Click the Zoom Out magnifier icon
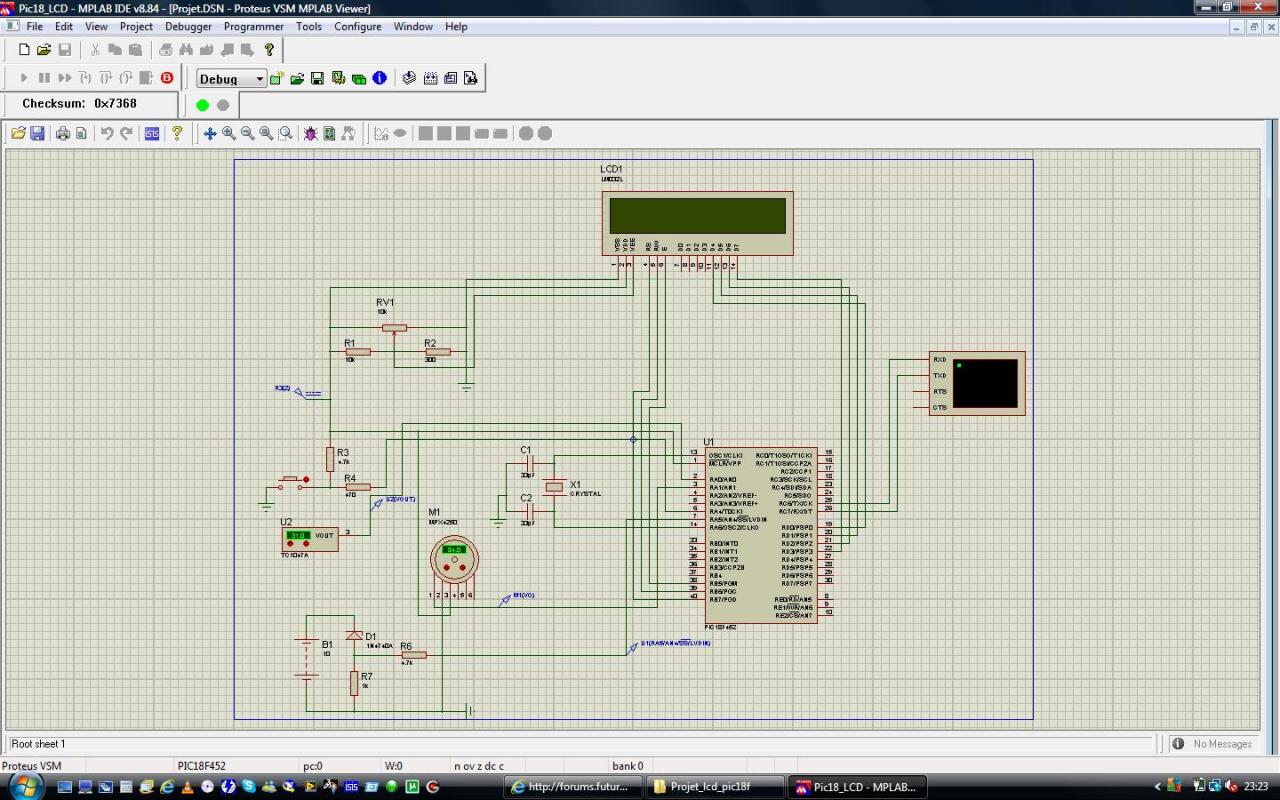The height and width of the screenshot is (800, 1280). (x=248, y=133)
